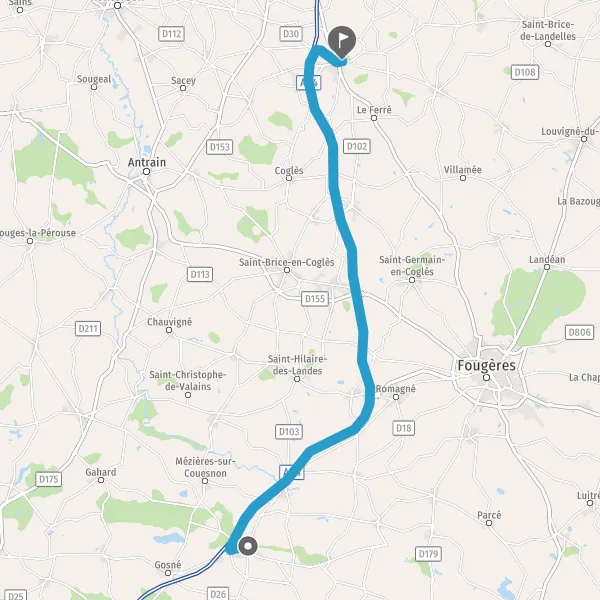This screenshot has height=600, width=600.
Task: Select the D102 road shield
Action: click(357, 146)
